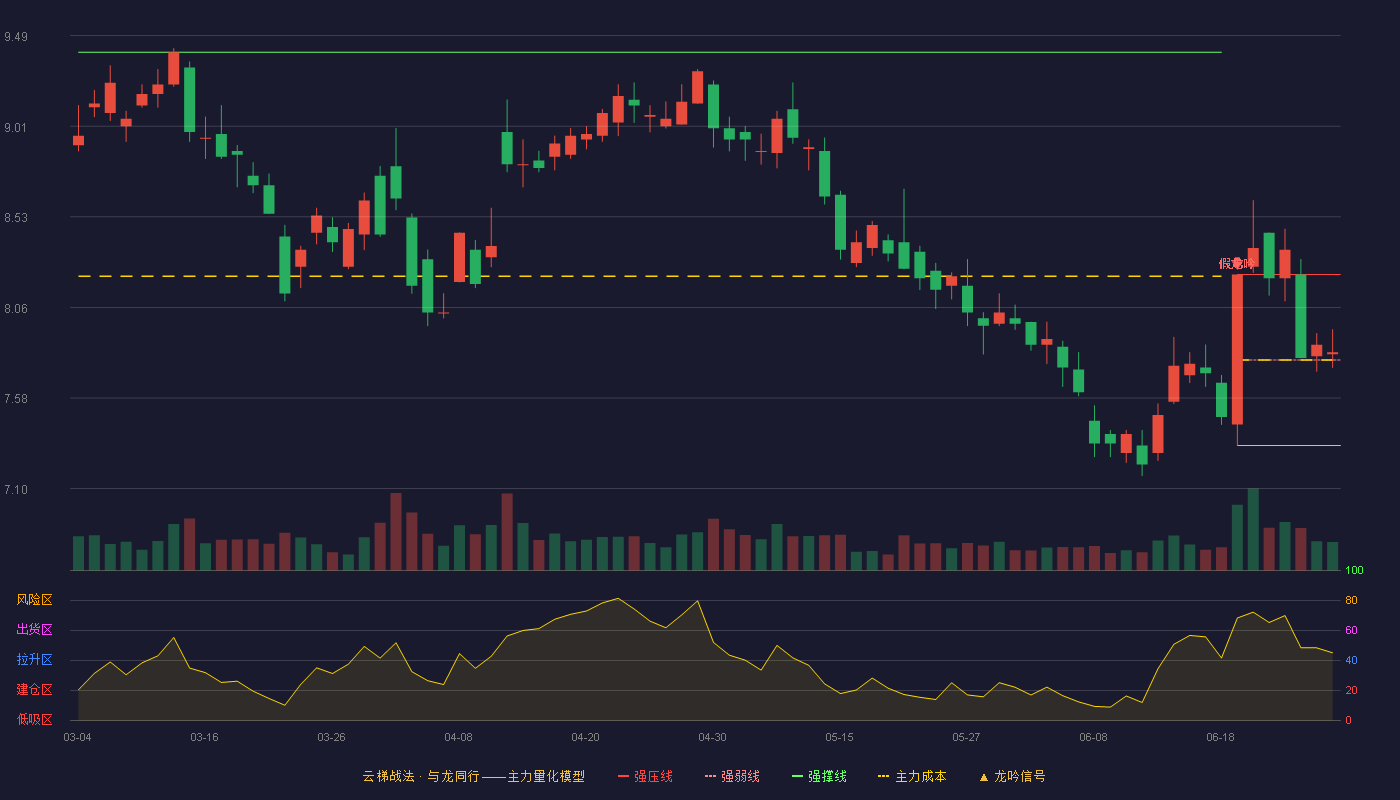Screen dimensions: 1400x800
Task: Click the 05-27 date axis label
Action: click(966, 737)
